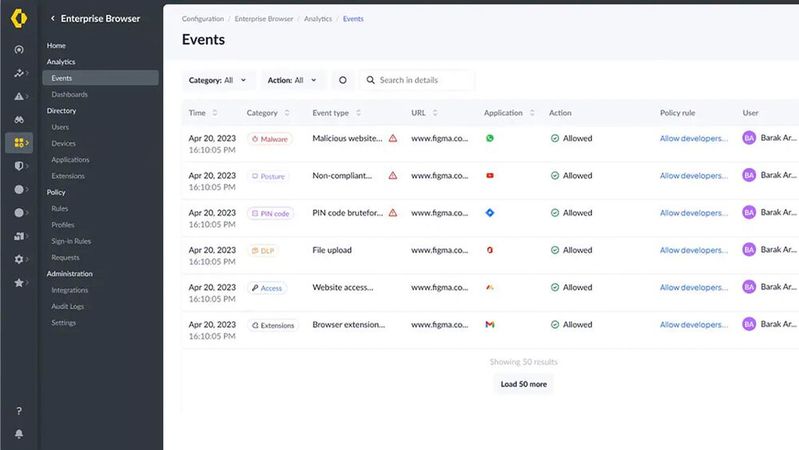
Task: Open Integrations under Administration
Action: (x=70, y=290)
